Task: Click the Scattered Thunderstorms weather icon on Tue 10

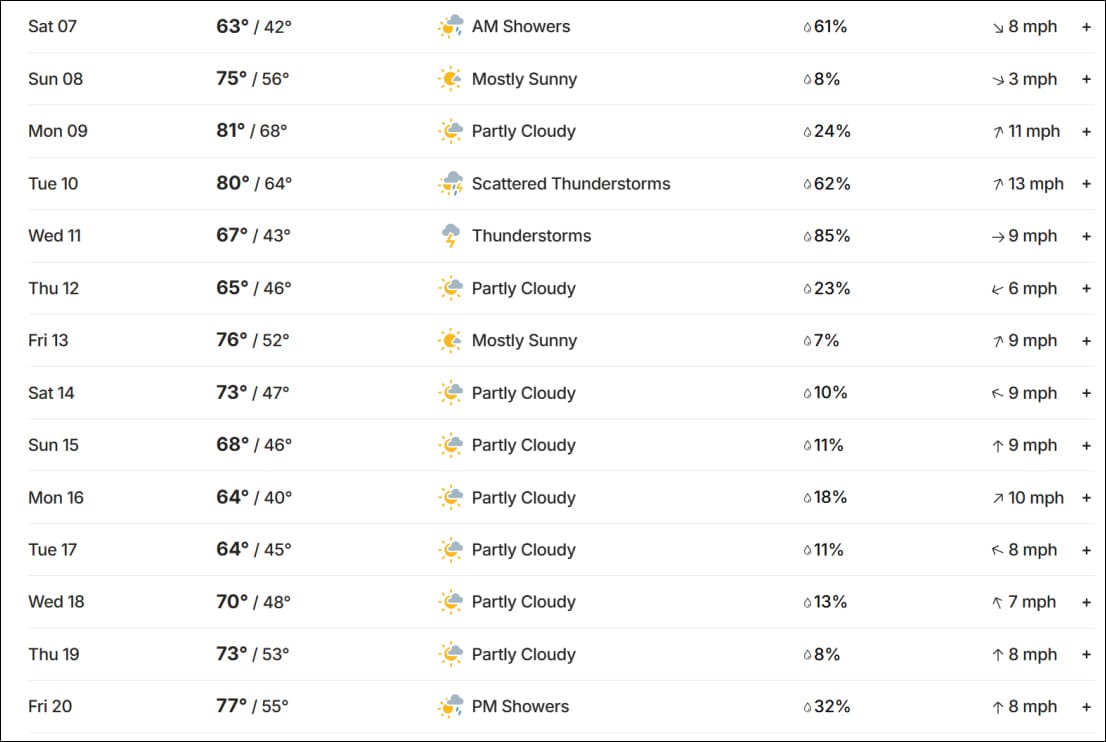Action: (451, 184)
